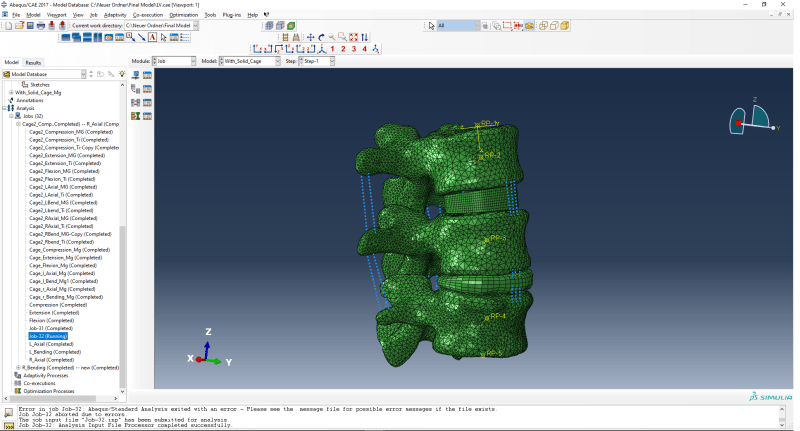This screenshot has height=431, width=800.
Task: Open the Job Manager icon beside Create Job
Action: point(147,75)
